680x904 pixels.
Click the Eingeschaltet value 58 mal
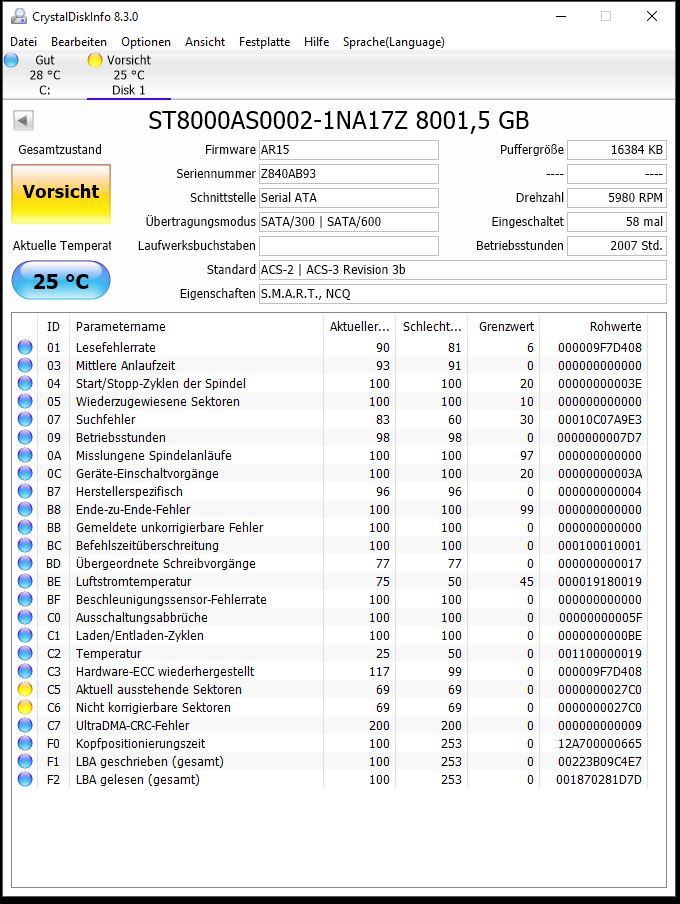[617, 222]
